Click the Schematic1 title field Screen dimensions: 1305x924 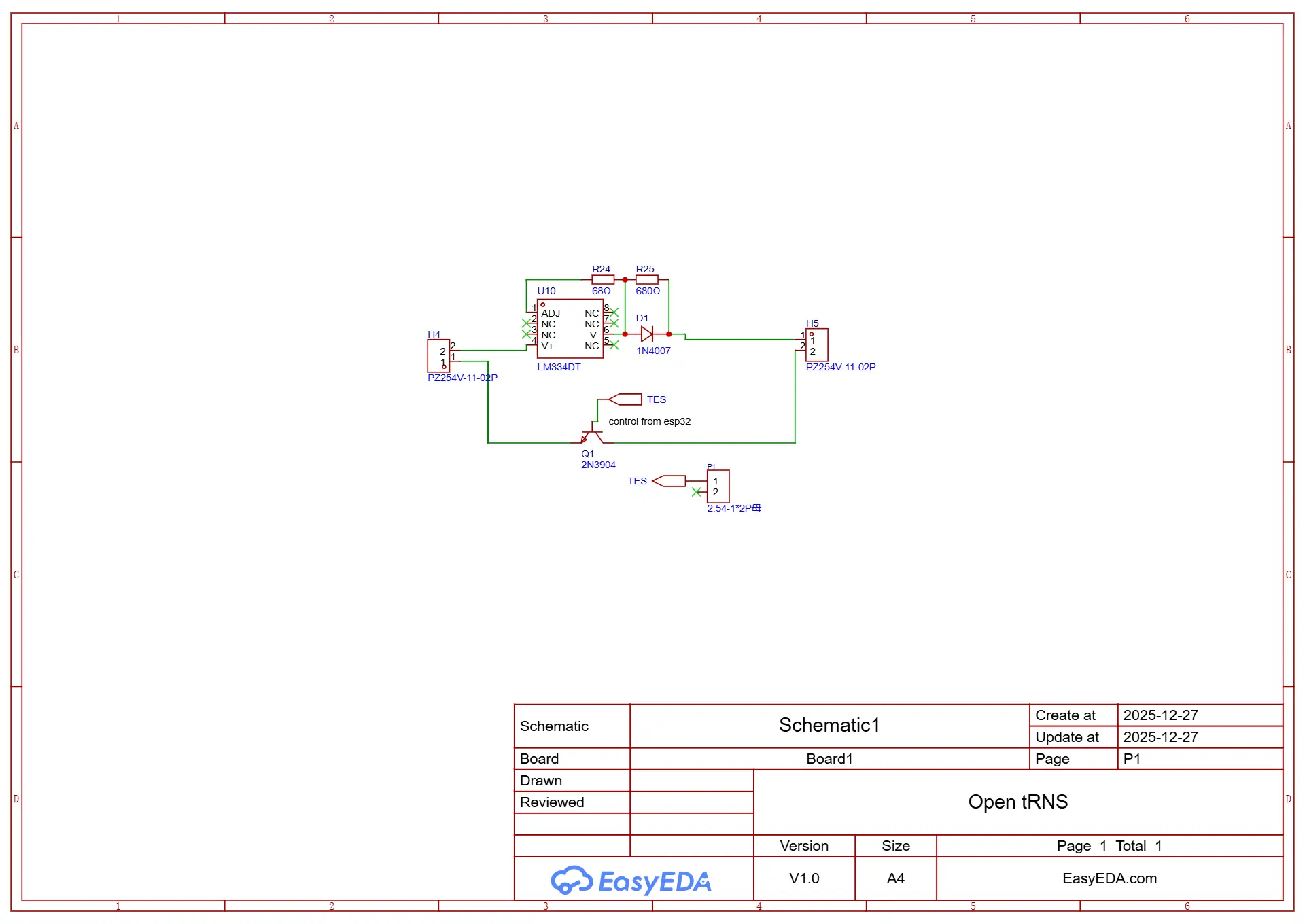pyautogui.click(x=829, y=725)
